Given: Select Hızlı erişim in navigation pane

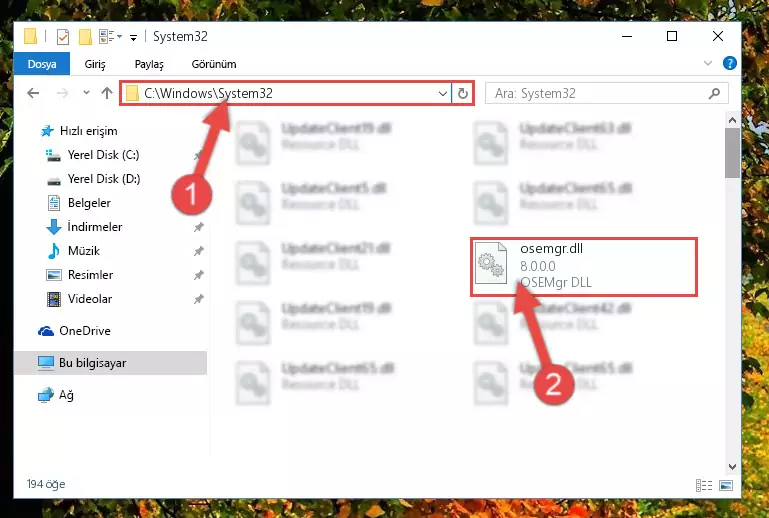Looking at the screenshot, I should click(88, 131).
